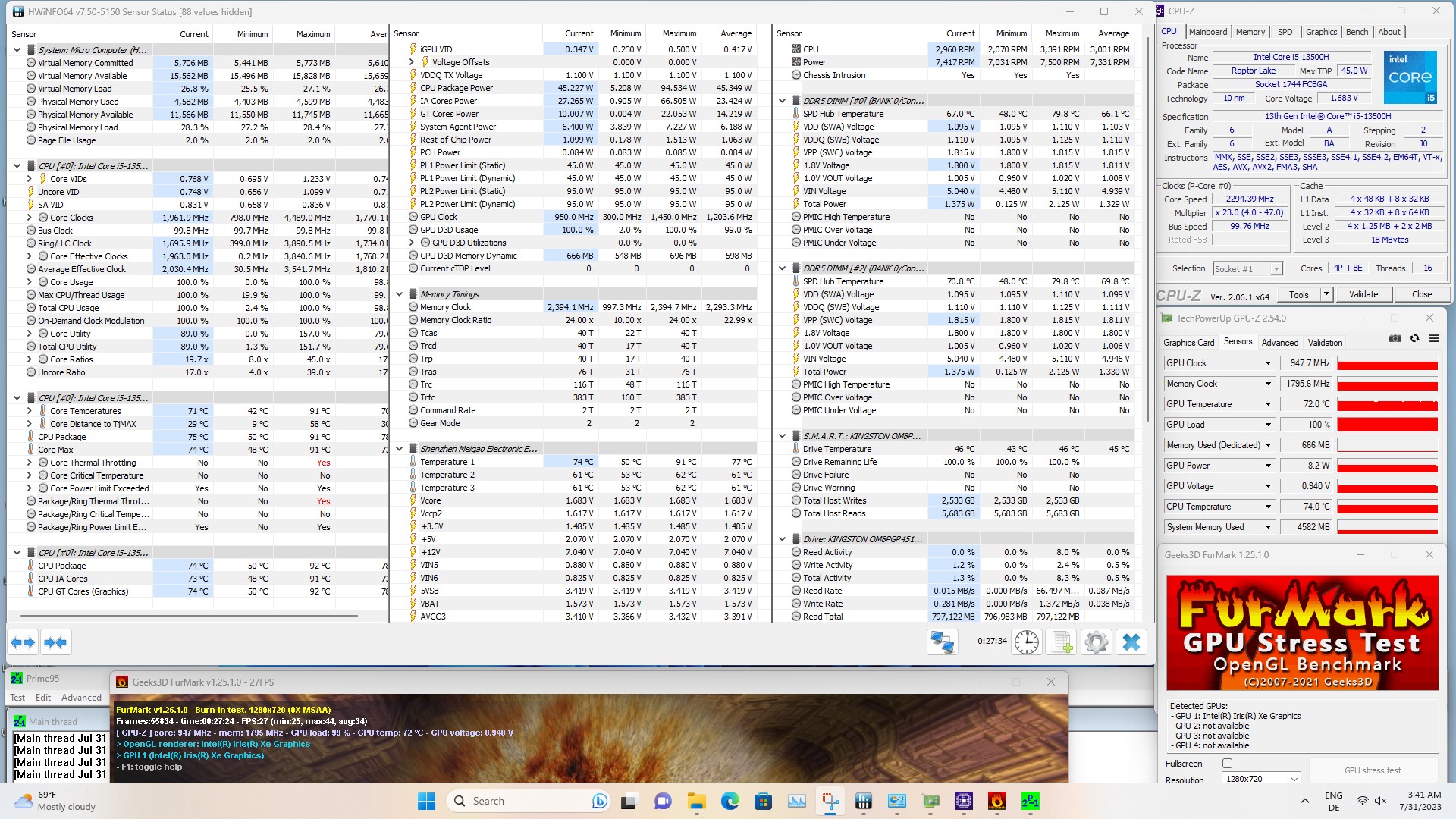
Task: Open HWiNFO remote network monitors icon
Action: [x=943, y=642]
